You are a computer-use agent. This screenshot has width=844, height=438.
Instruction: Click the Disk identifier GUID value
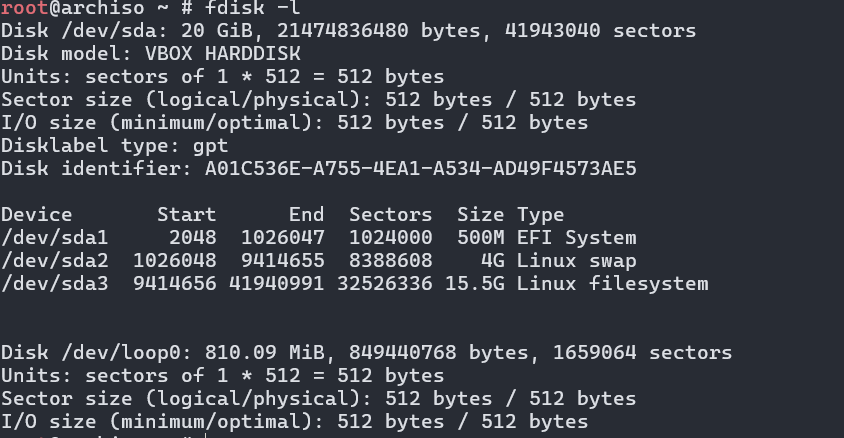pos(420,168)
